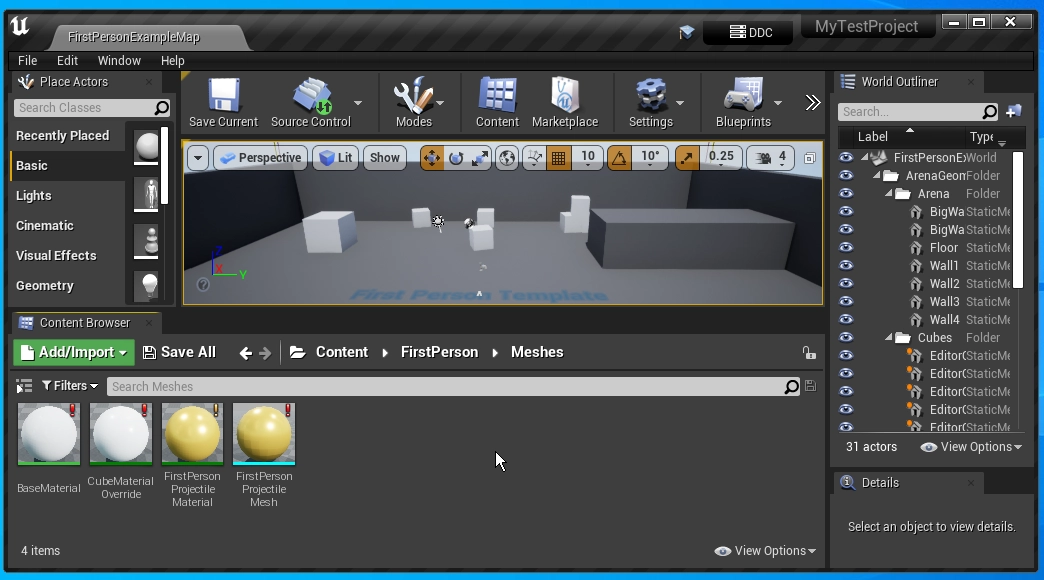Select the FirstPersonProjectileMaterial asset thumbnail
The height and width of the screenshot is (580, 1044).
tap(192, 434)
